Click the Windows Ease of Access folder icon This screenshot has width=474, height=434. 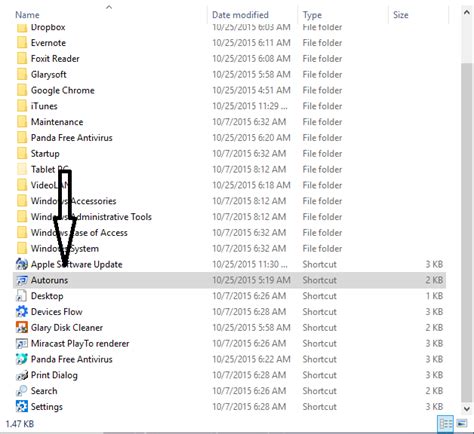[x=22, y=233]
